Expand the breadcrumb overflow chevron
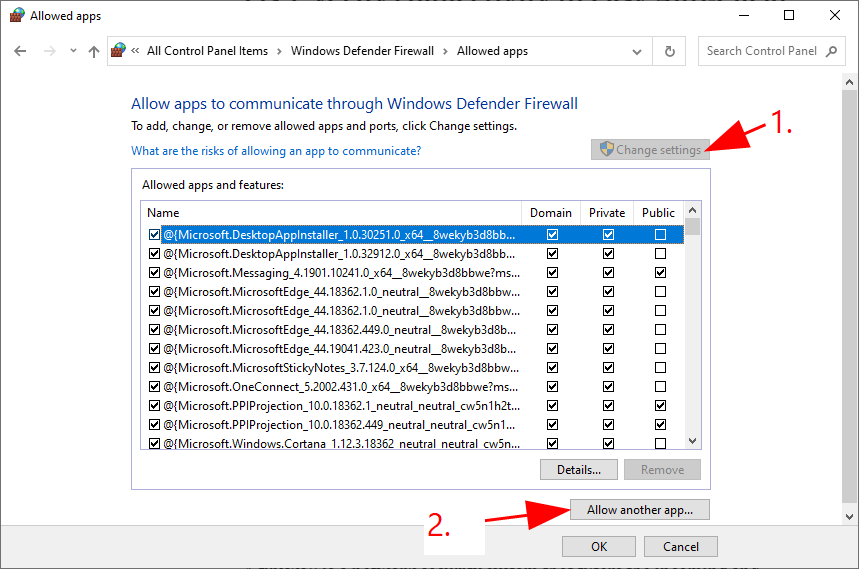 [x=135, y=51]
